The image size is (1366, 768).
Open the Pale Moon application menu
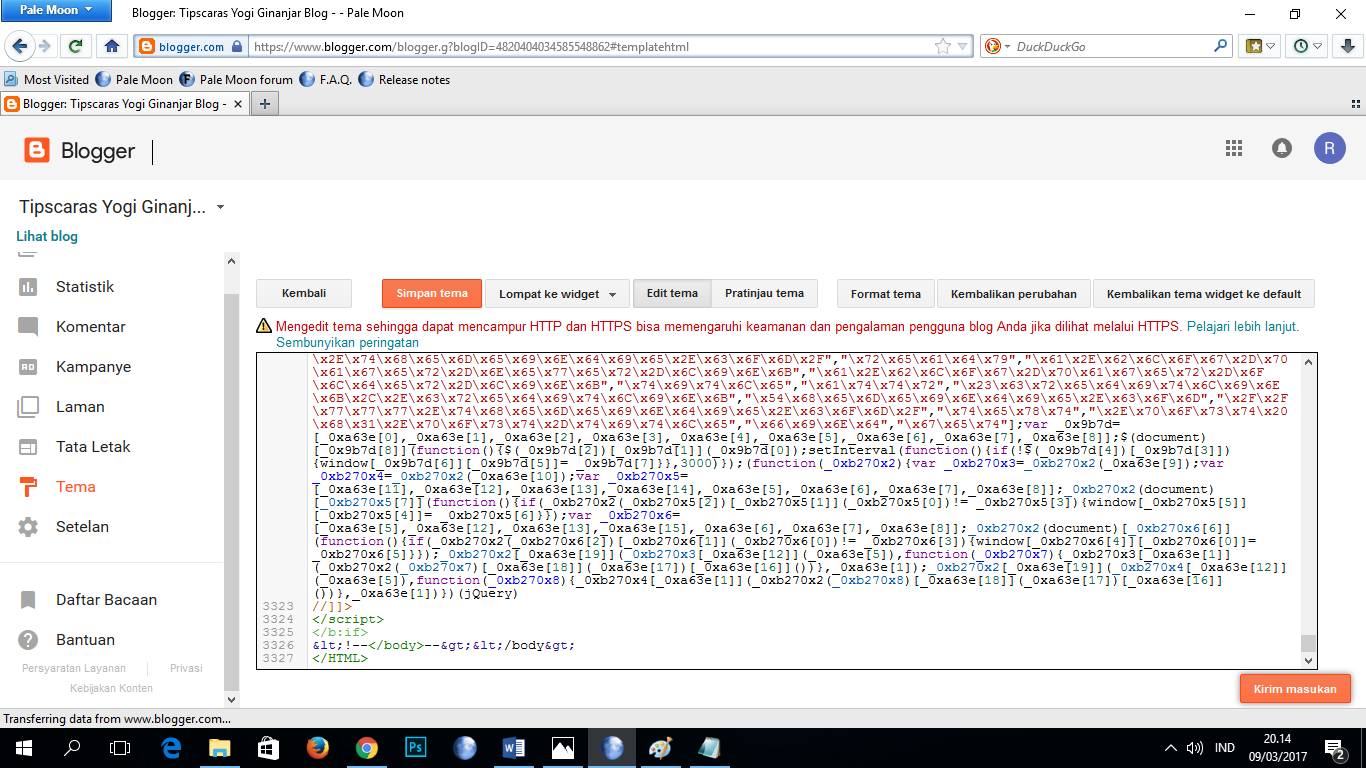[x=57, y=10]
